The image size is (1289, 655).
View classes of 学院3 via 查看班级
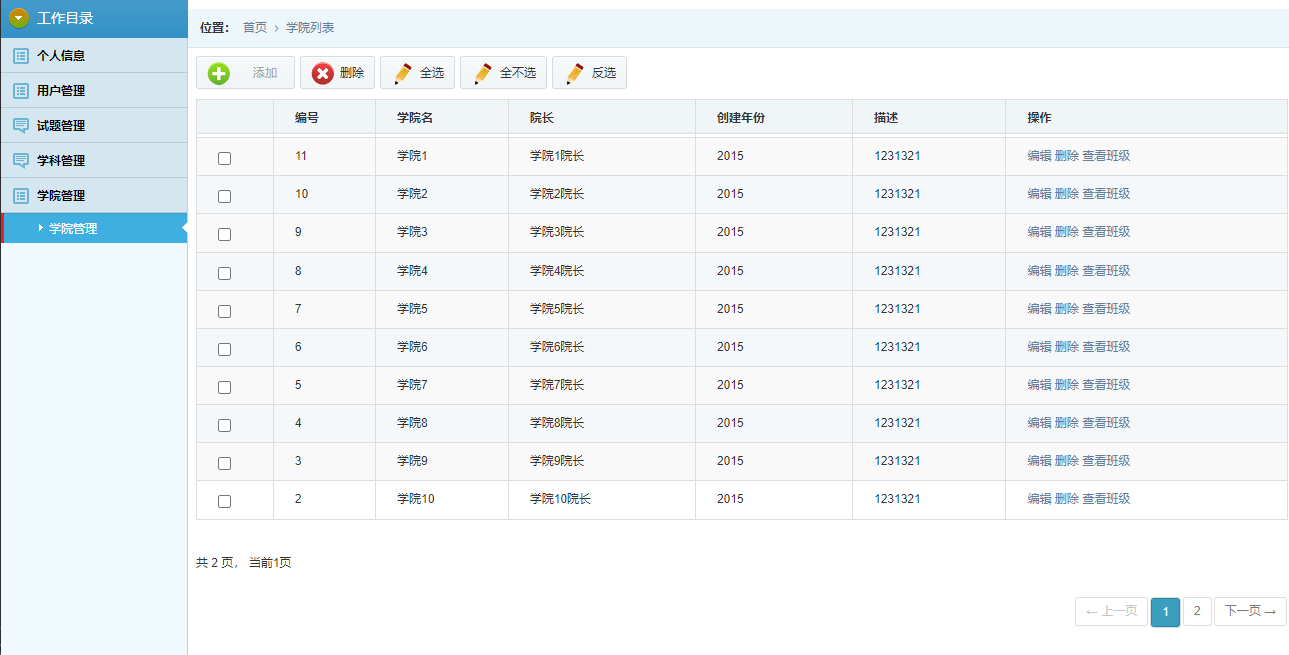(1106, 232)
